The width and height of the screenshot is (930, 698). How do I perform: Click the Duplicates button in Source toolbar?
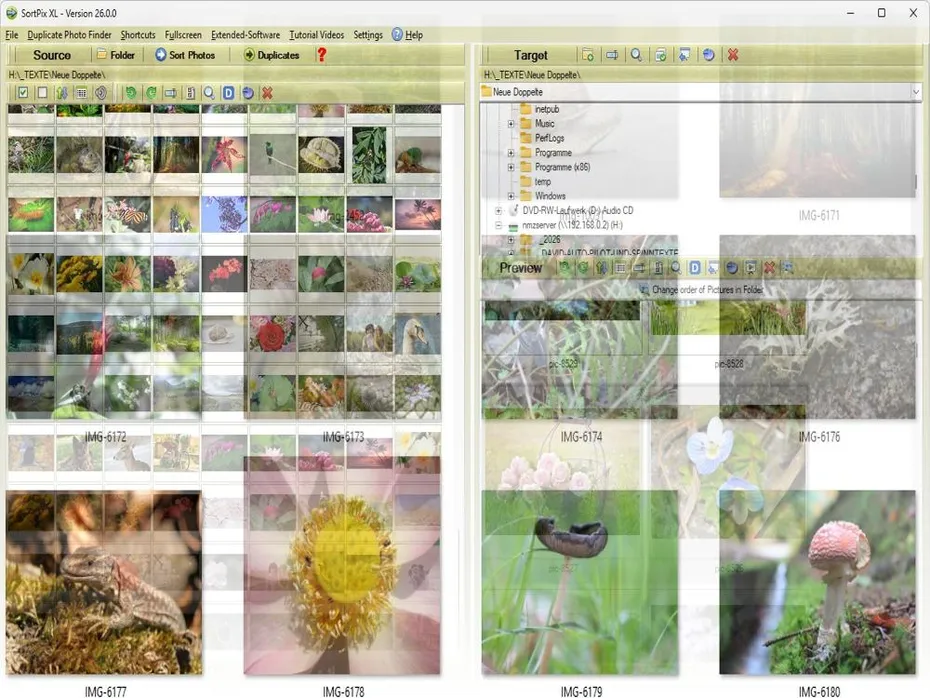[271, 55]
